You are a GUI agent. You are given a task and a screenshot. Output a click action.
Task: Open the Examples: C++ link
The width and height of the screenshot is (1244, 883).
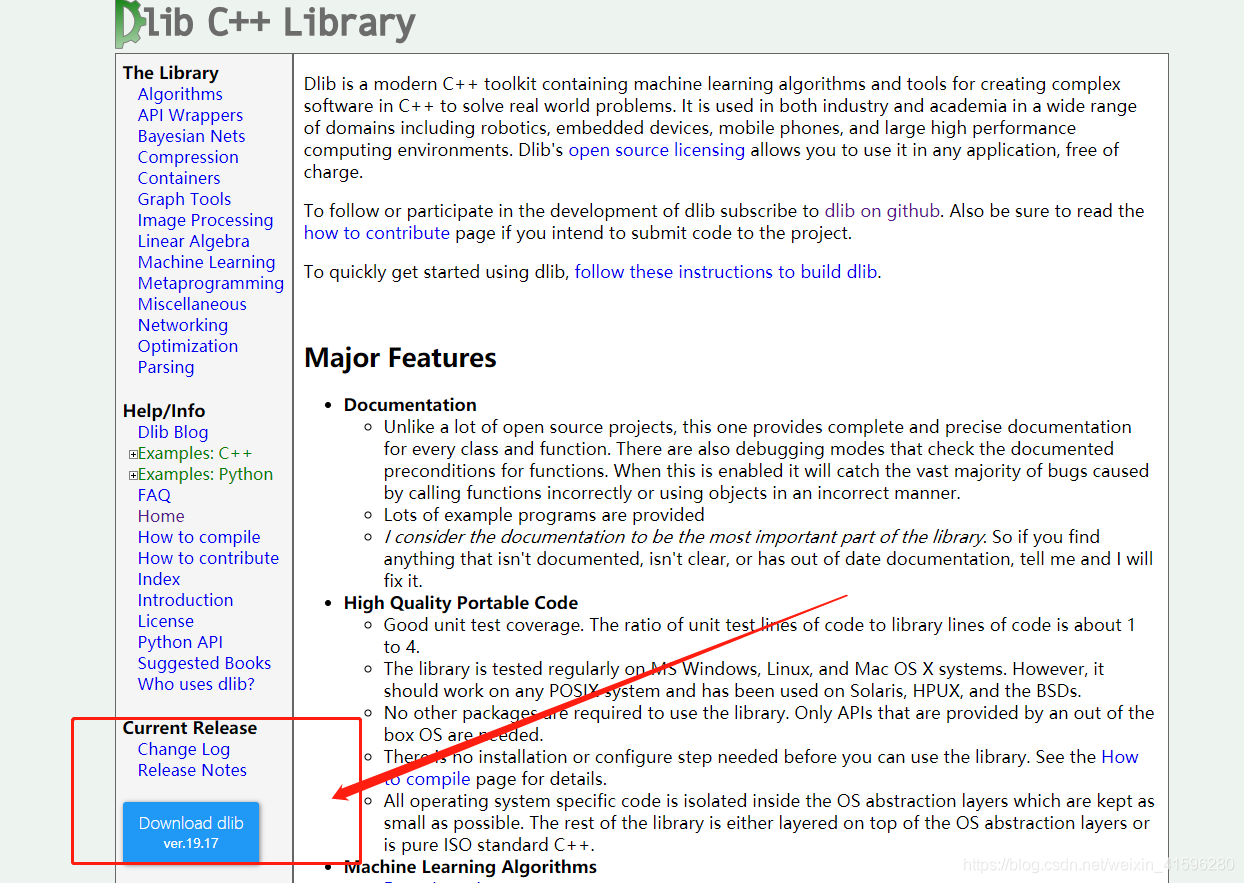tap(195, 453)
